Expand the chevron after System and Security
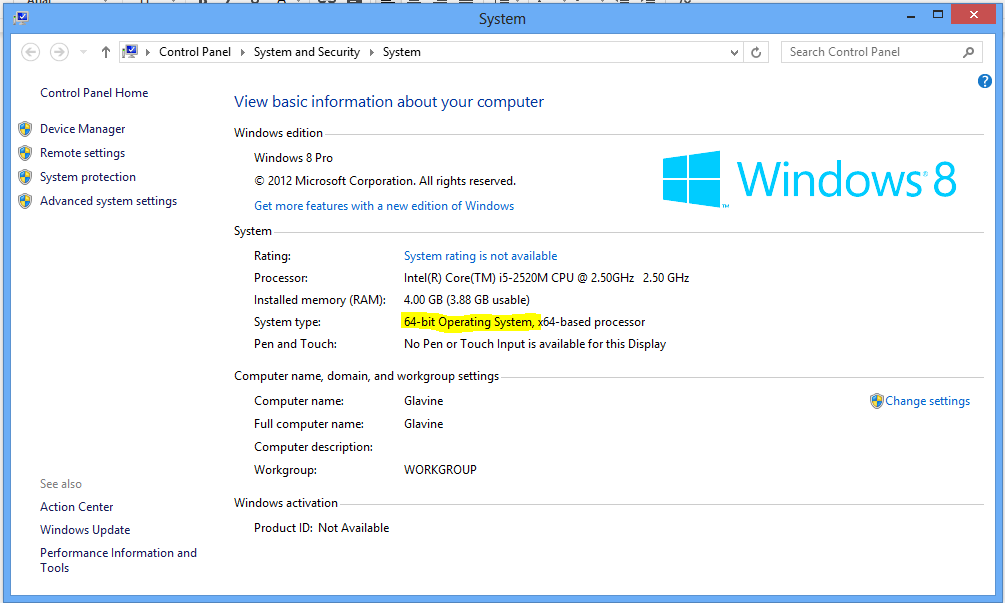This screenshot has width=1005, height=603. pyautogui.click(x=371, y=52)
